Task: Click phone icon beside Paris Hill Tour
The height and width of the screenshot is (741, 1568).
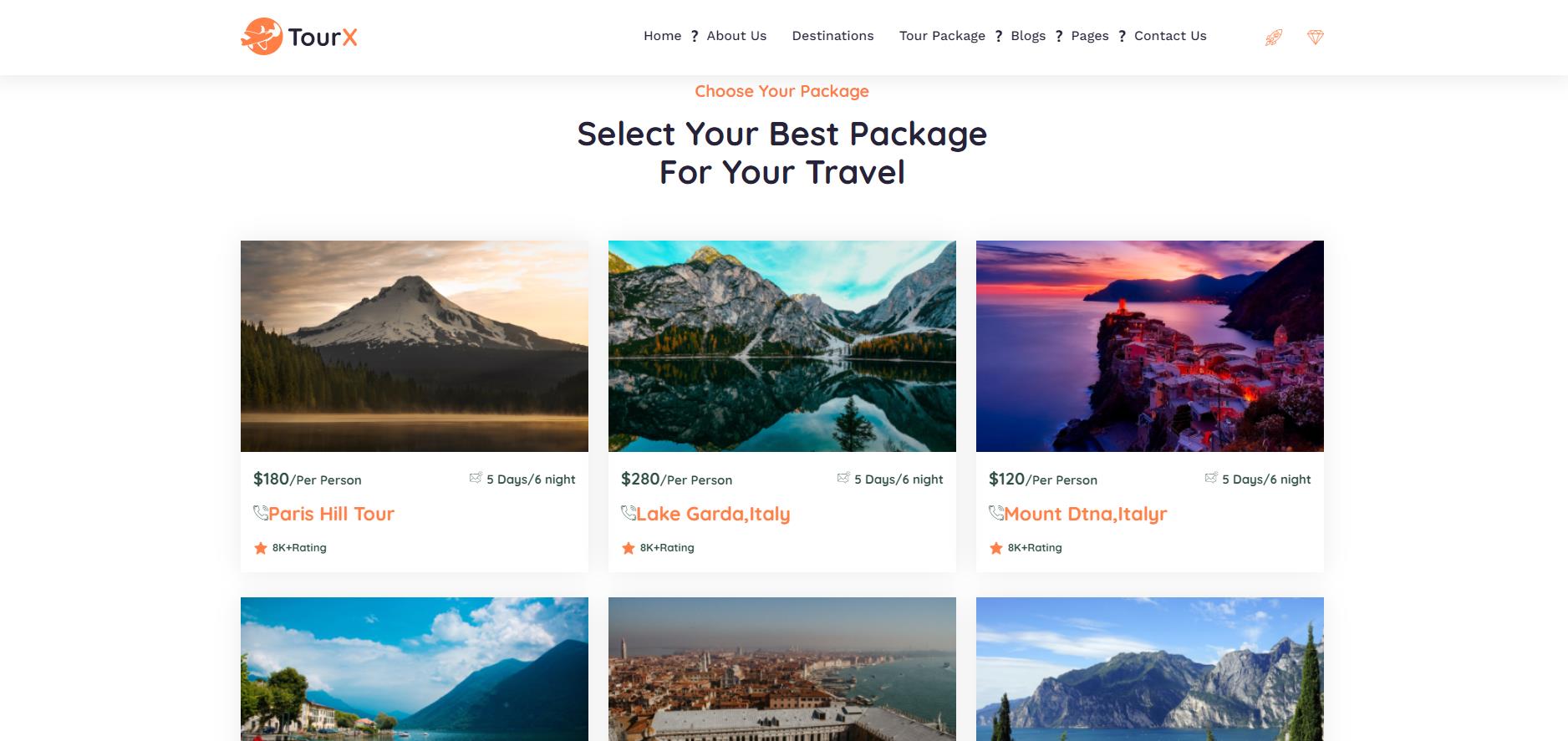Action: point(261,513)
